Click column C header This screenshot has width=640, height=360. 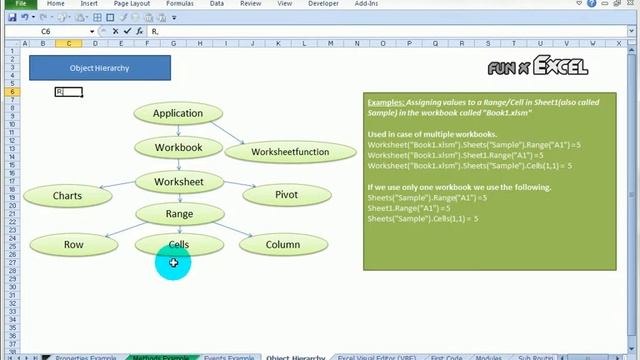[x=69, y=43]
